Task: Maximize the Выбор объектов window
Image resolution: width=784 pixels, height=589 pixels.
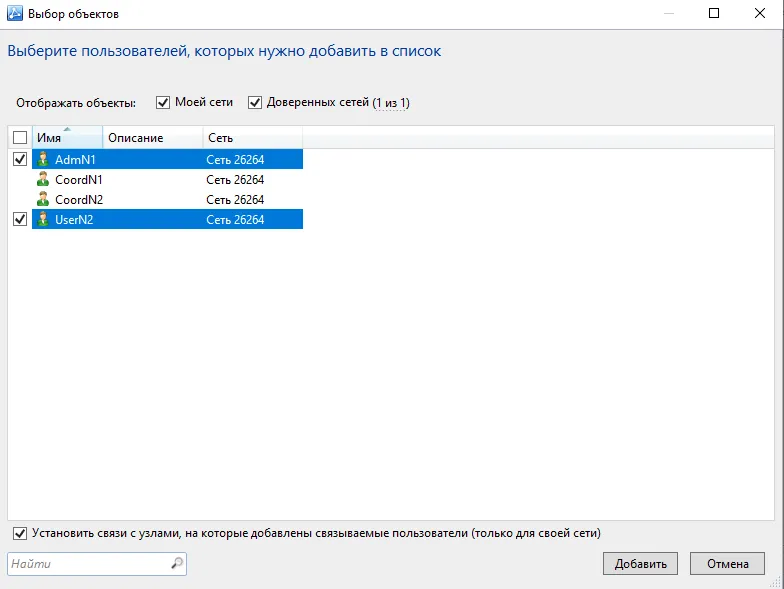Action: point(714,13)
